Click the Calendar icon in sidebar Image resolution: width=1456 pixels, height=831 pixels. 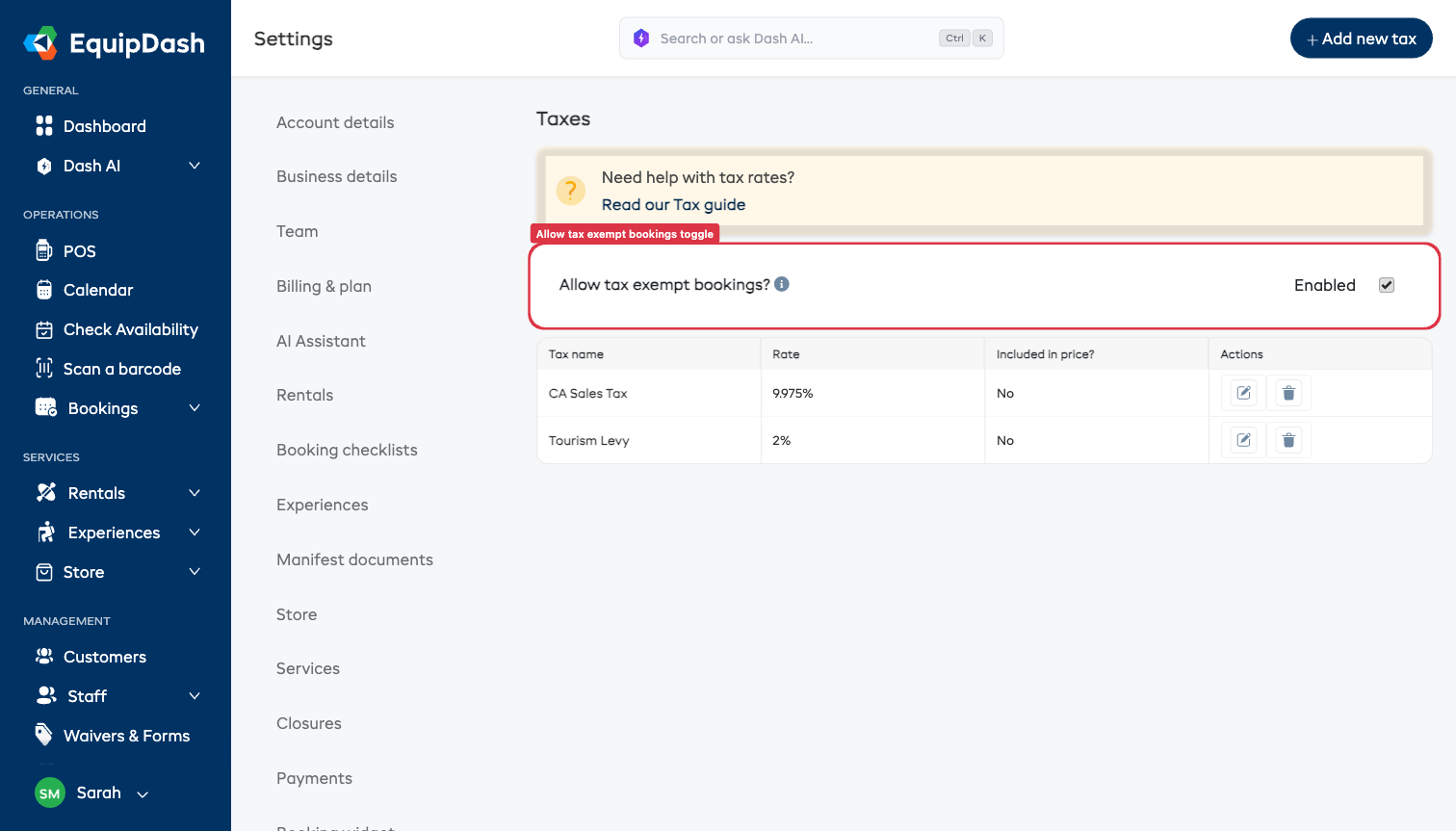pos(44,290)
